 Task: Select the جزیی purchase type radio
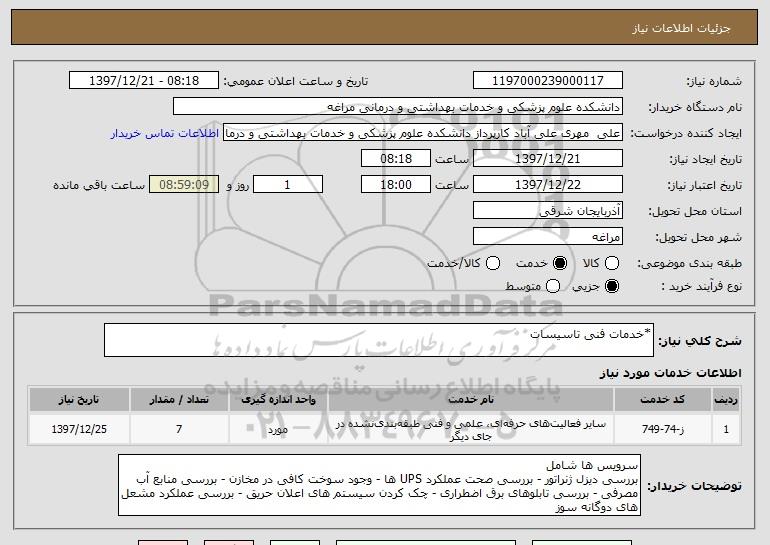(x=612, y=286)
